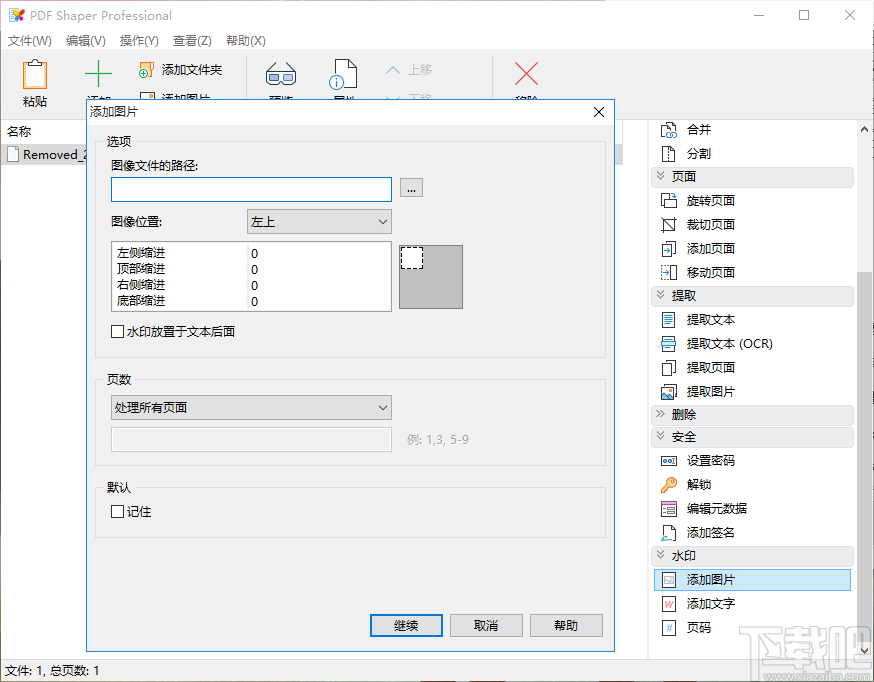This screenshot has width=874, height=682.
Task: Select the 页码 watermark tool
Action: pos(698,627)
